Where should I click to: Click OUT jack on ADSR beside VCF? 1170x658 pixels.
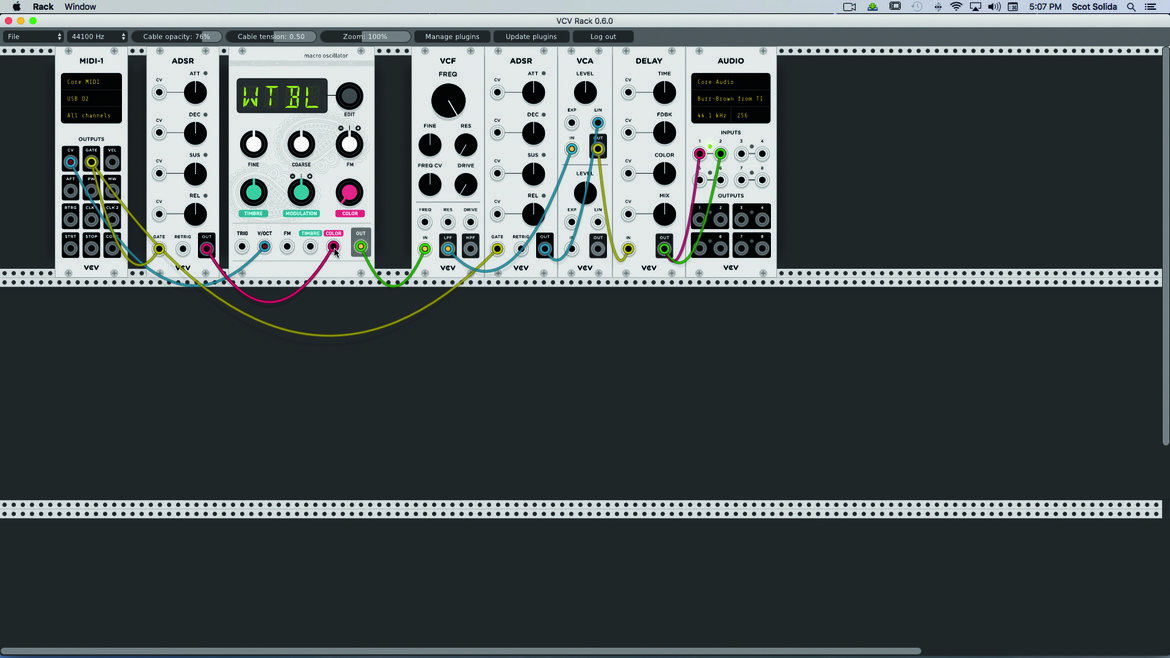pos(545,248)
